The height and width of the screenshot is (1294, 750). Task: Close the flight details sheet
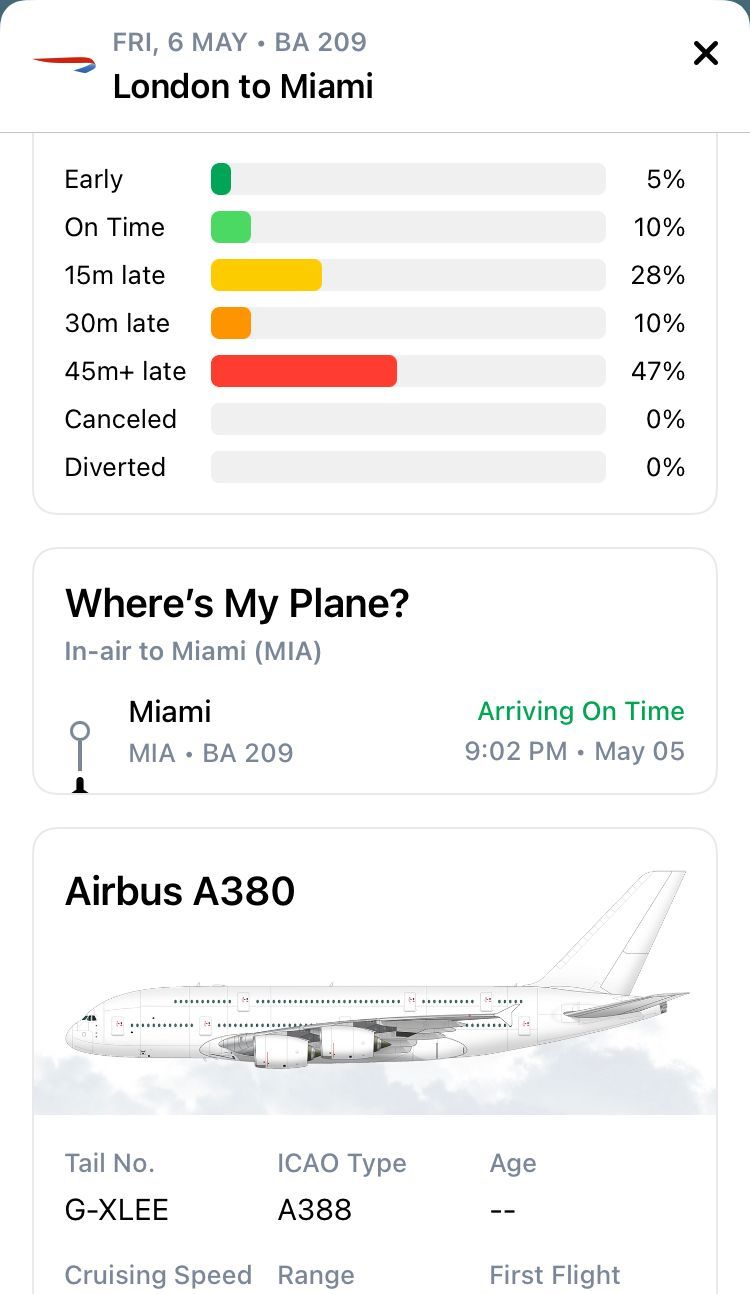pos(706,53)
